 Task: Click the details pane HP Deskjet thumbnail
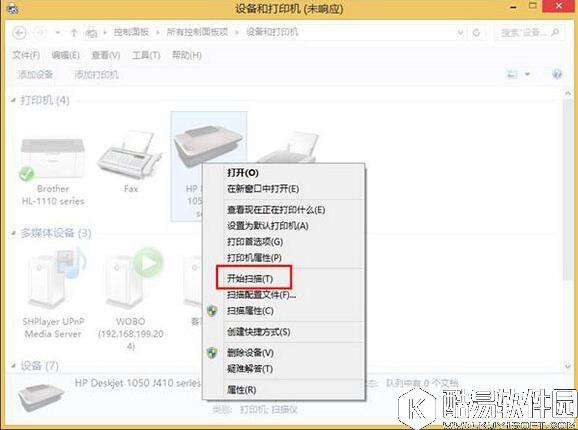pos(41,397)
